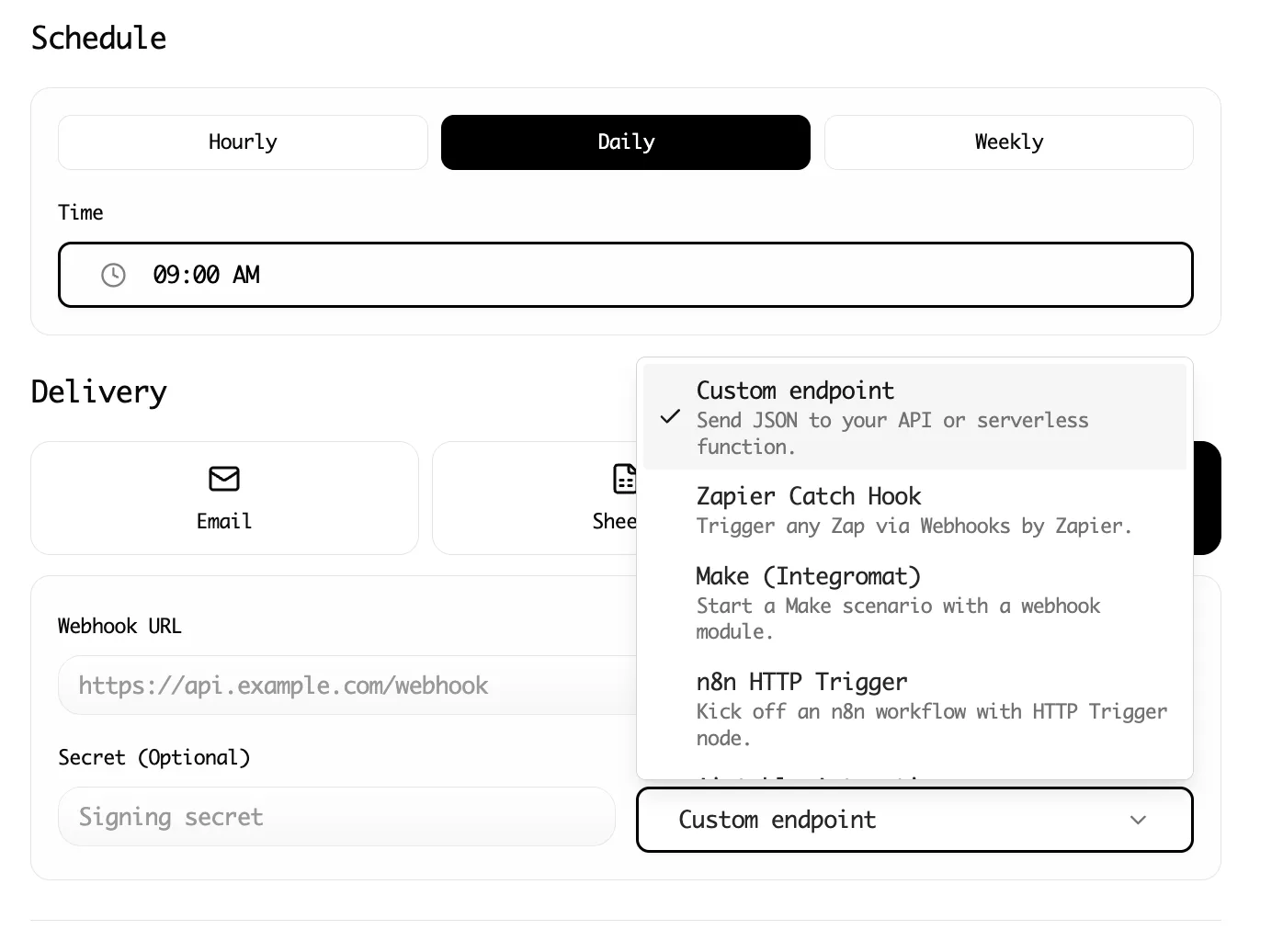Click the Signing secret field
The image size is (1283, 952).
tap(336, 816)
